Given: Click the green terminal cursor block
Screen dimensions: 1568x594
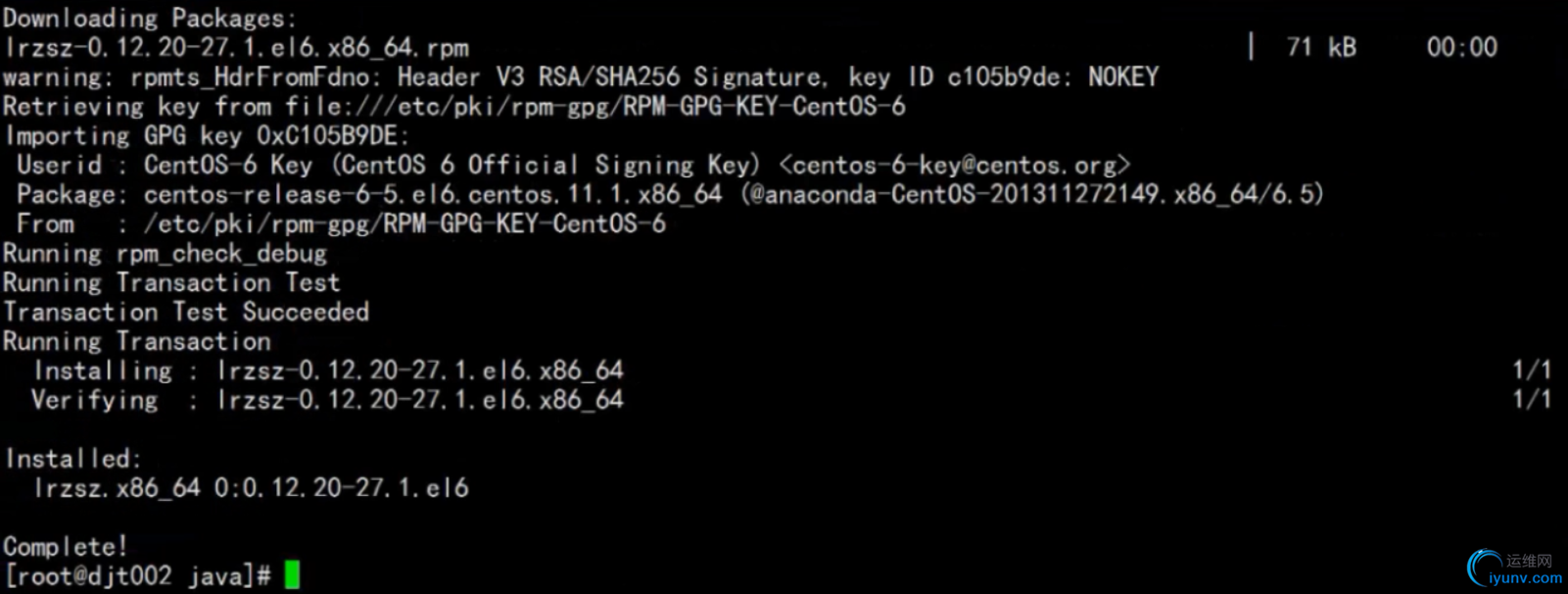Looking at the screenshot, I should click(x=292, y=574).
